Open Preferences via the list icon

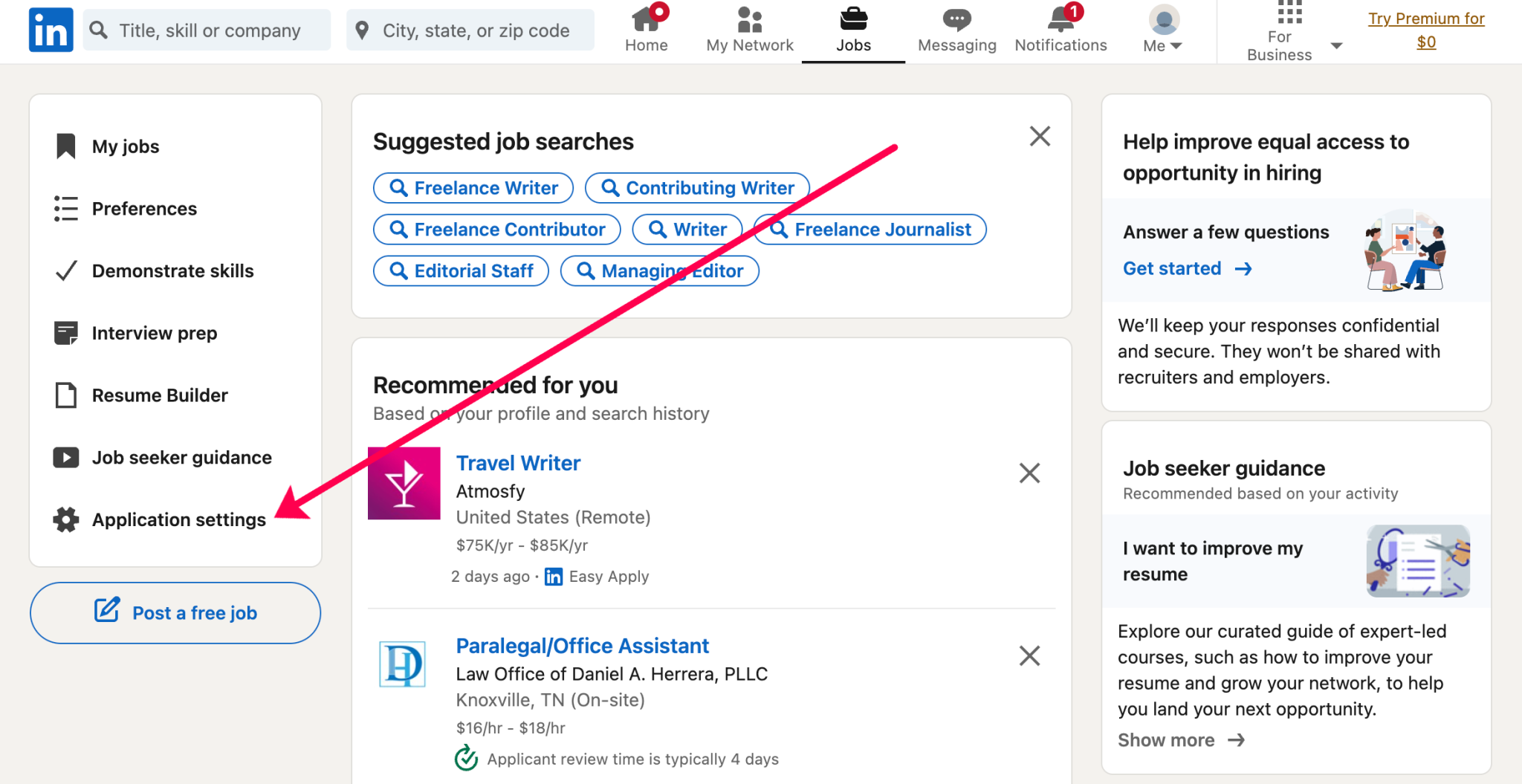[x=65, y=209]
